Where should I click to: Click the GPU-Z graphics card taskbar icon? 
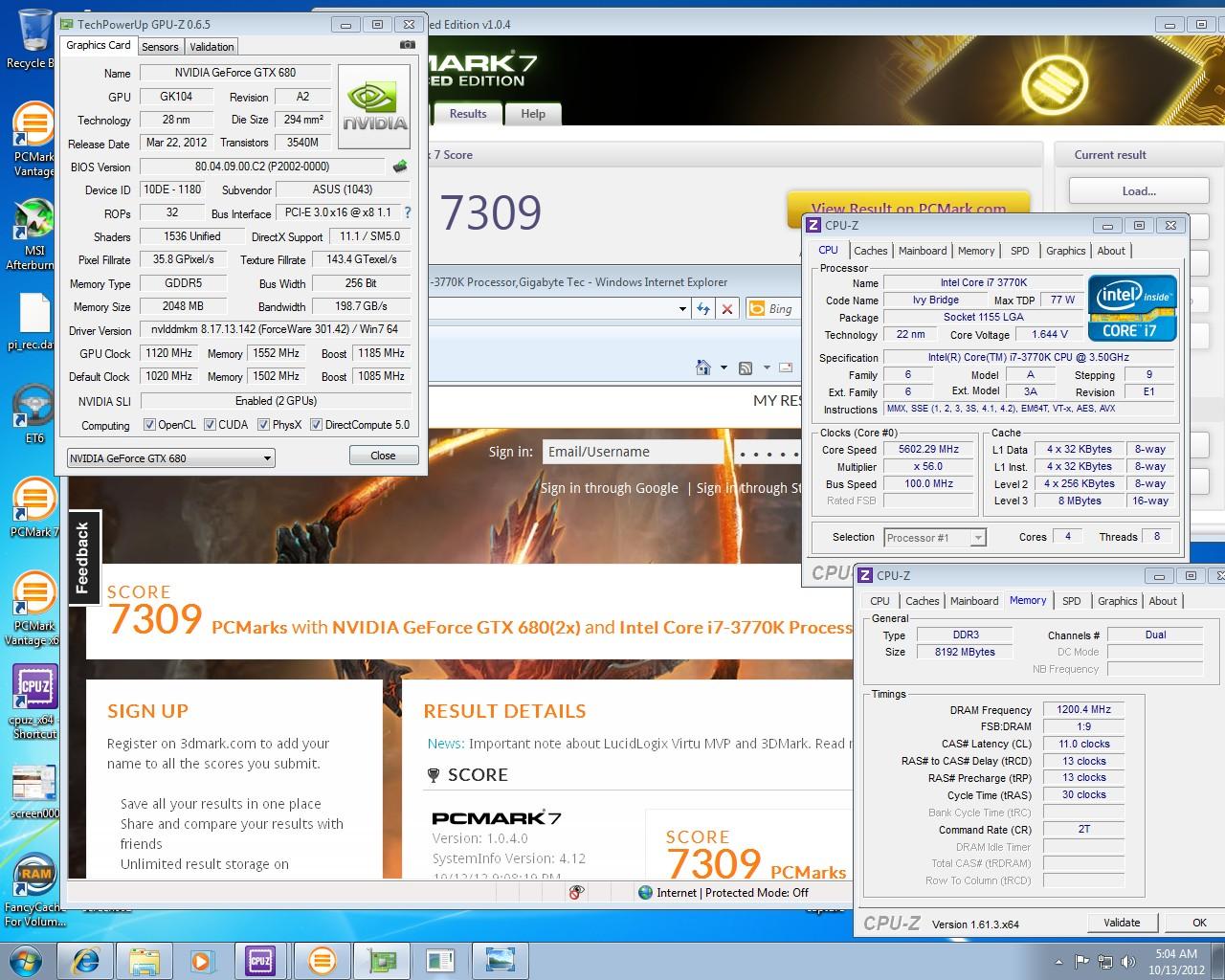[x=382, y=960]
